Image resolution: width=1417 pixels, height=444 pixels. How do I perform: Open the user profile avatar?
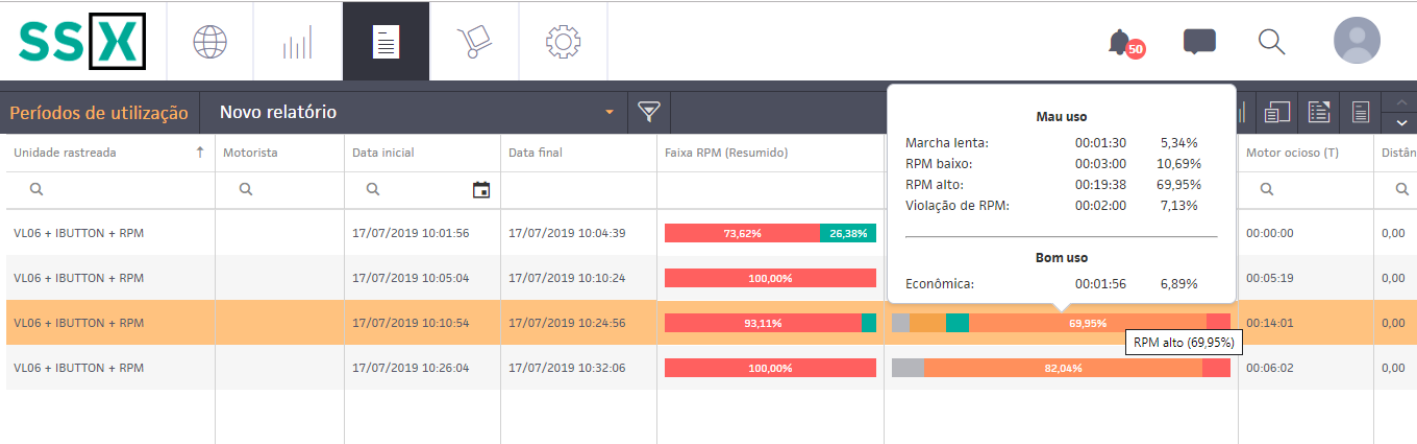click(x=1356, y=41)
